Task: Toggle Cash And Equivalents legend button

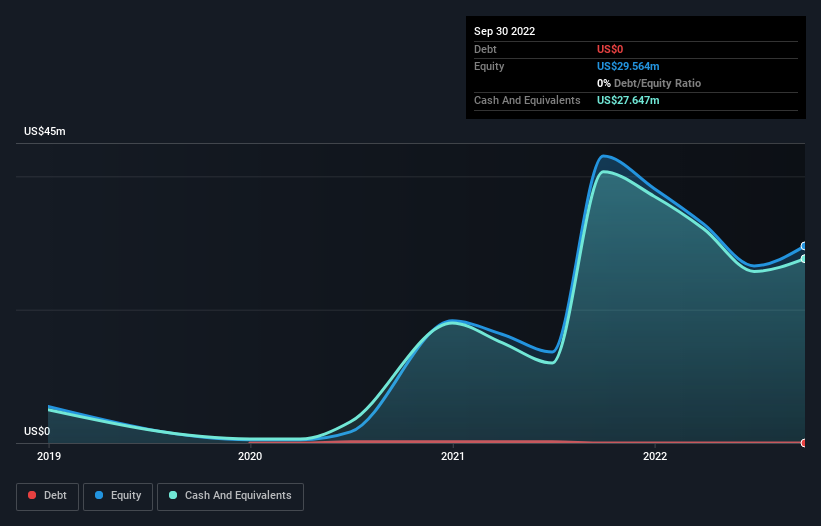Action: pos(230,496)
